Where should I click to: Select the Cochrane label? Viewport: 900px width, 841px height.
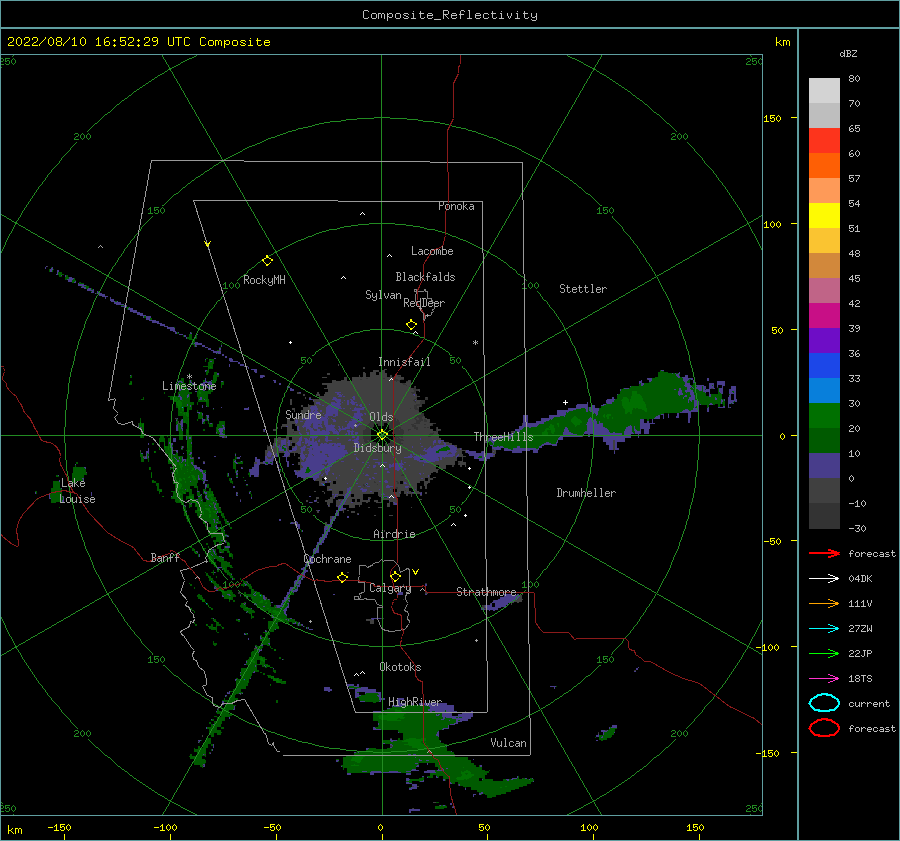click(327, 559)
